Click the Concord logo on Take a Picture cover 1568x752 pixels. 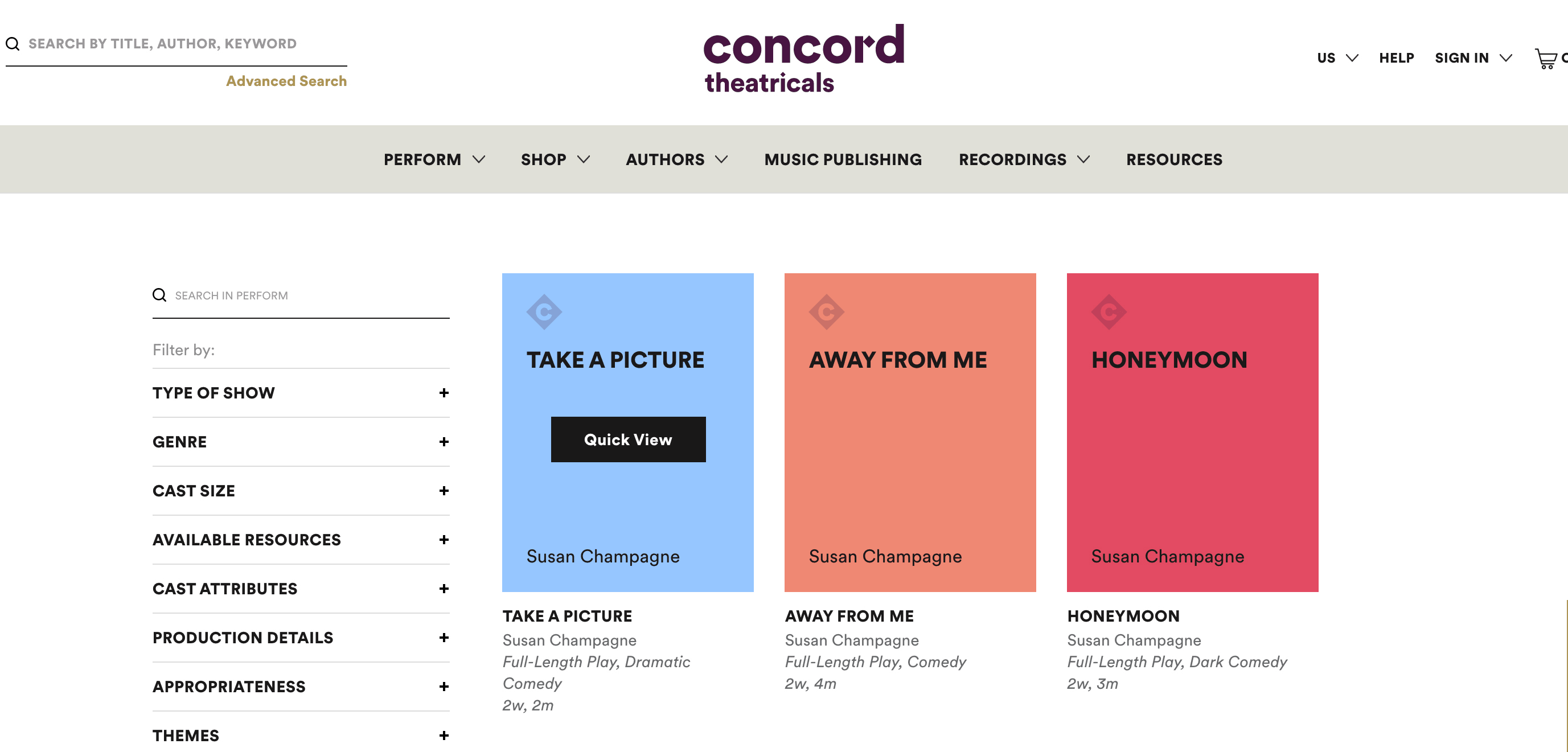pyautogui.click(x=544, y=312)
